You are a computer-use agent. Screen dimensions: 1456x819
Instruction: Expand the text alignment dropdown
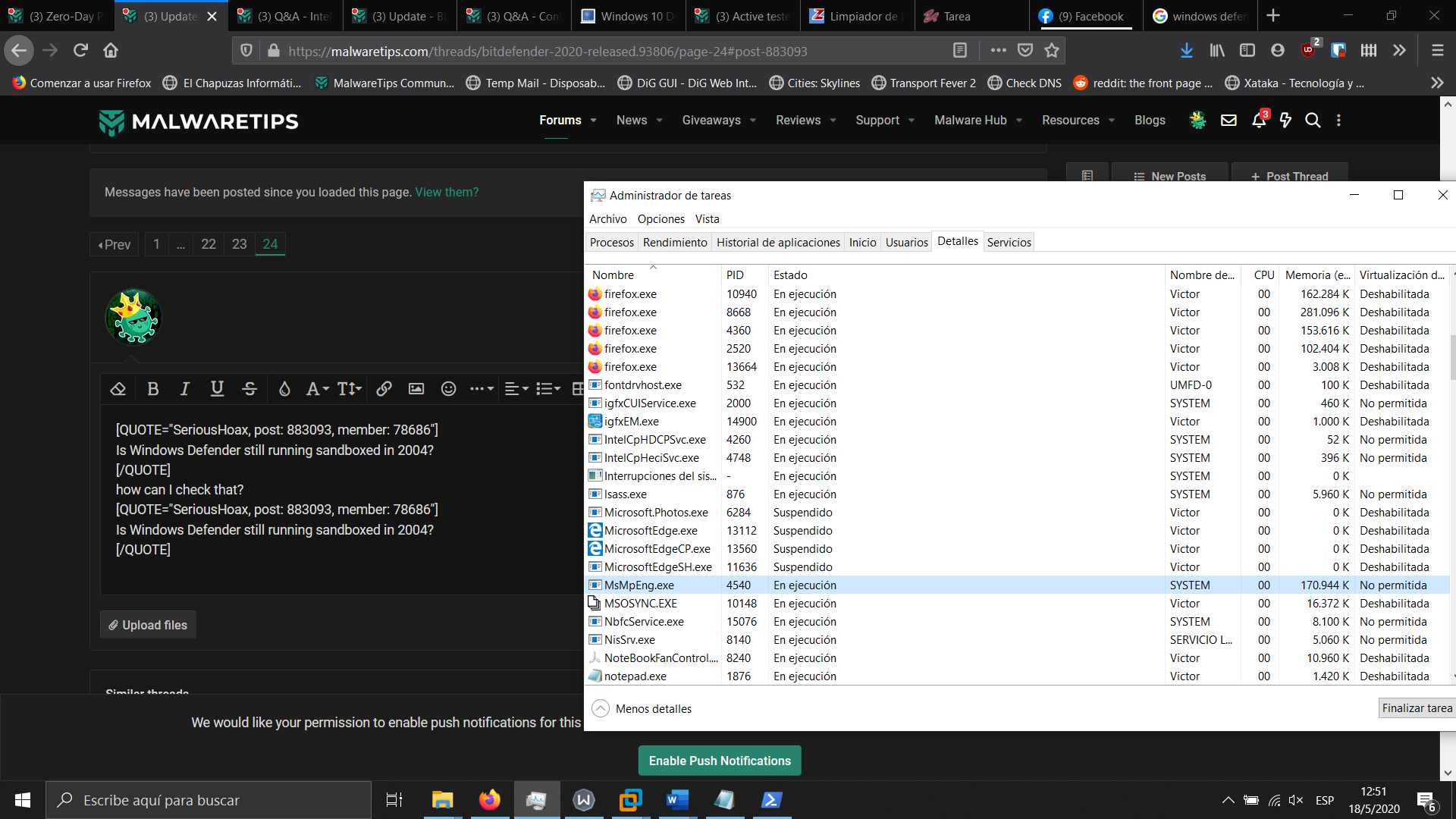click(x=516, y=389)
